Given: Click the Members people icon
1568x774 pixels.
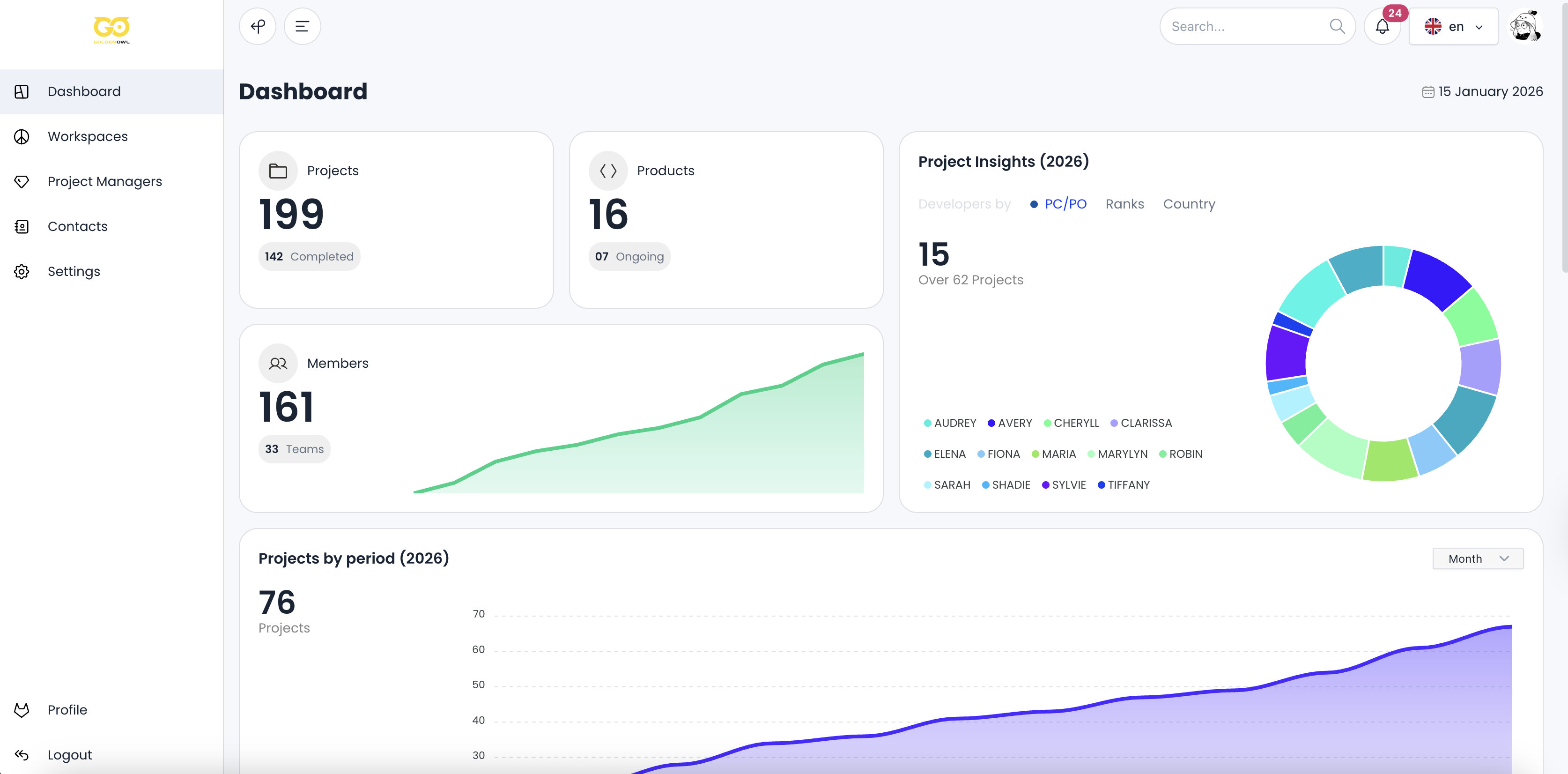Looking at the screenshot, I should (278, 364).
